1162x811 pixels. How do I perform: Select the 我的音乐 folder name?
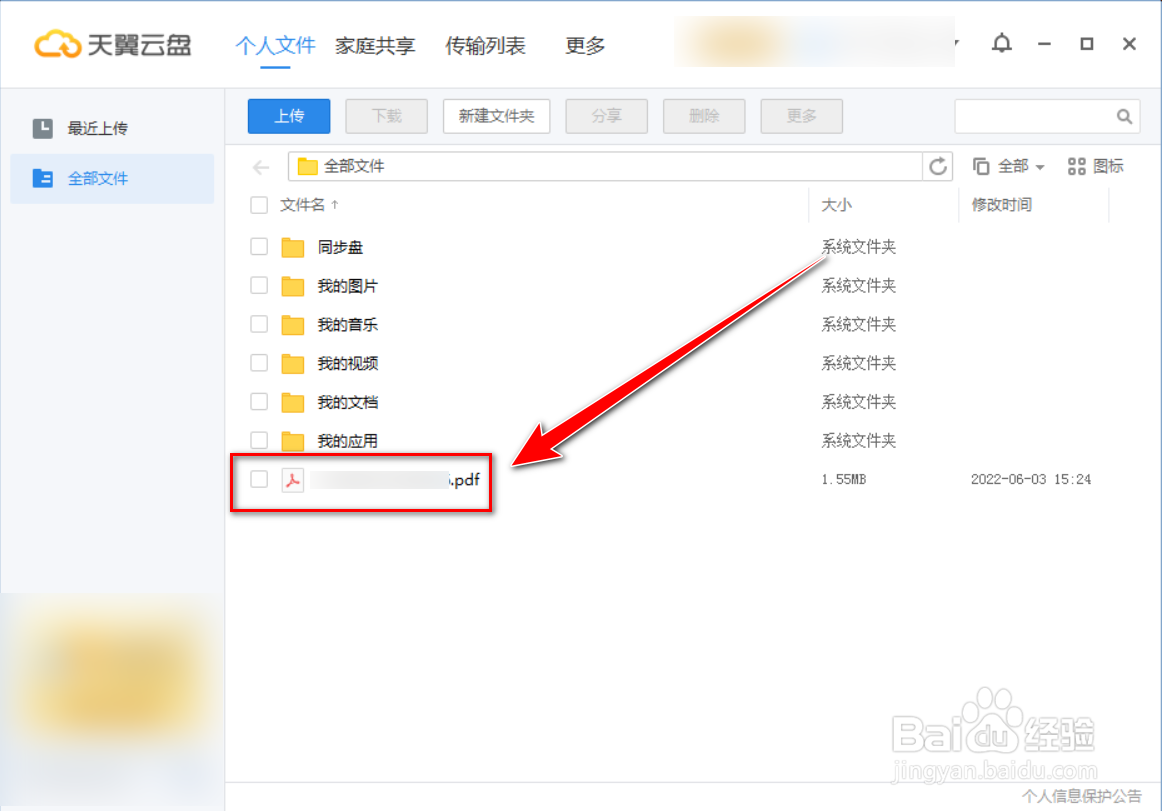point(348,325)
